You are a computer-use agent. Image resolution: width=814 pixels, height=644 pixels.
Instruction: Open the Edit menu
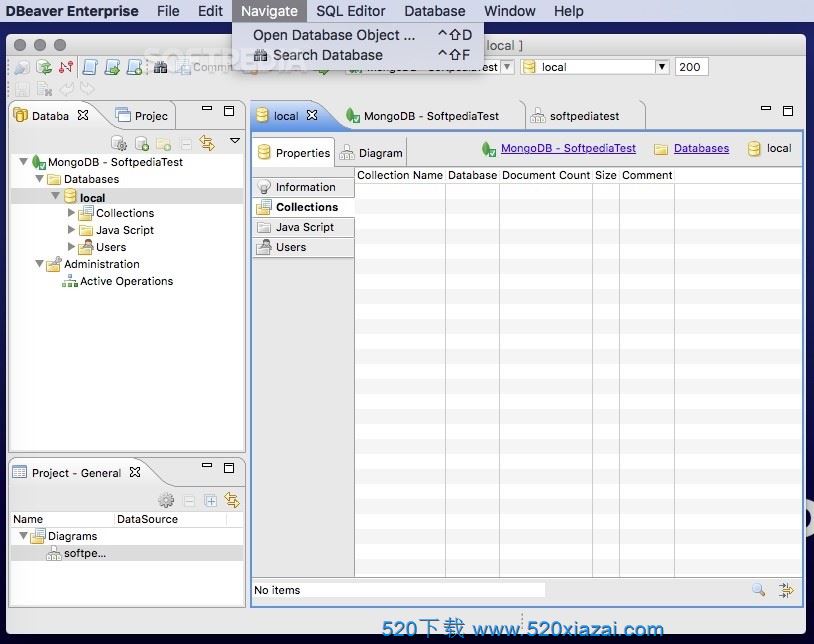(210, 11)
